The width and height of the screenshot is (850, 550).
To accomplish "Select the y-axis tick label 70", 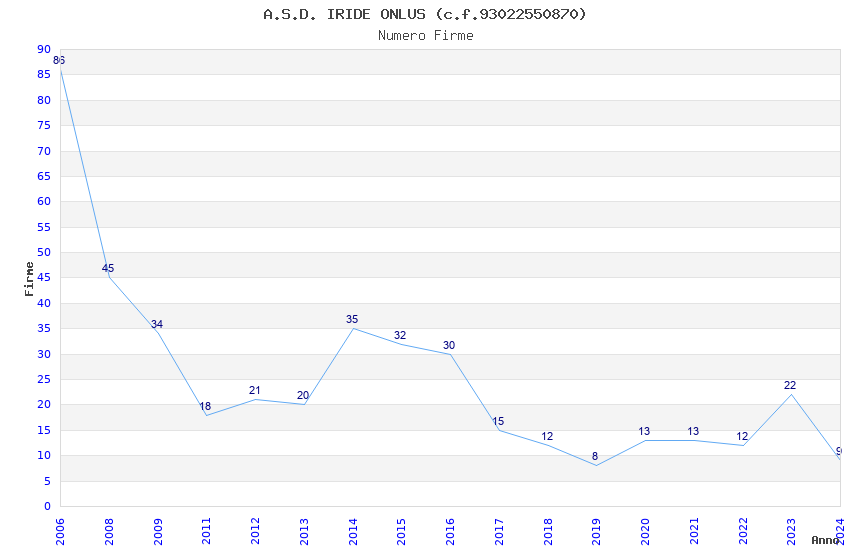I will coord(44,151).
